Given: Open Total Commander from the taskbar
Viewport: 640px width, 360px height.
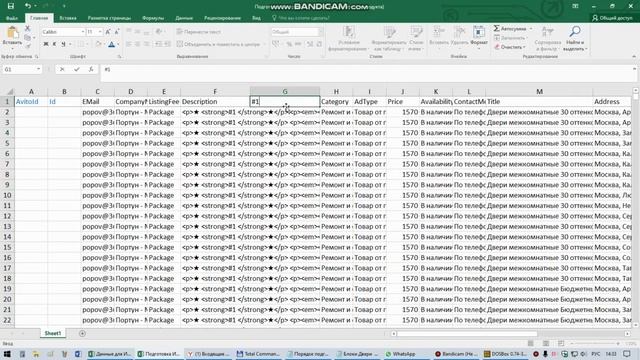Looking at the screenshot, I should tap(259, 354).
